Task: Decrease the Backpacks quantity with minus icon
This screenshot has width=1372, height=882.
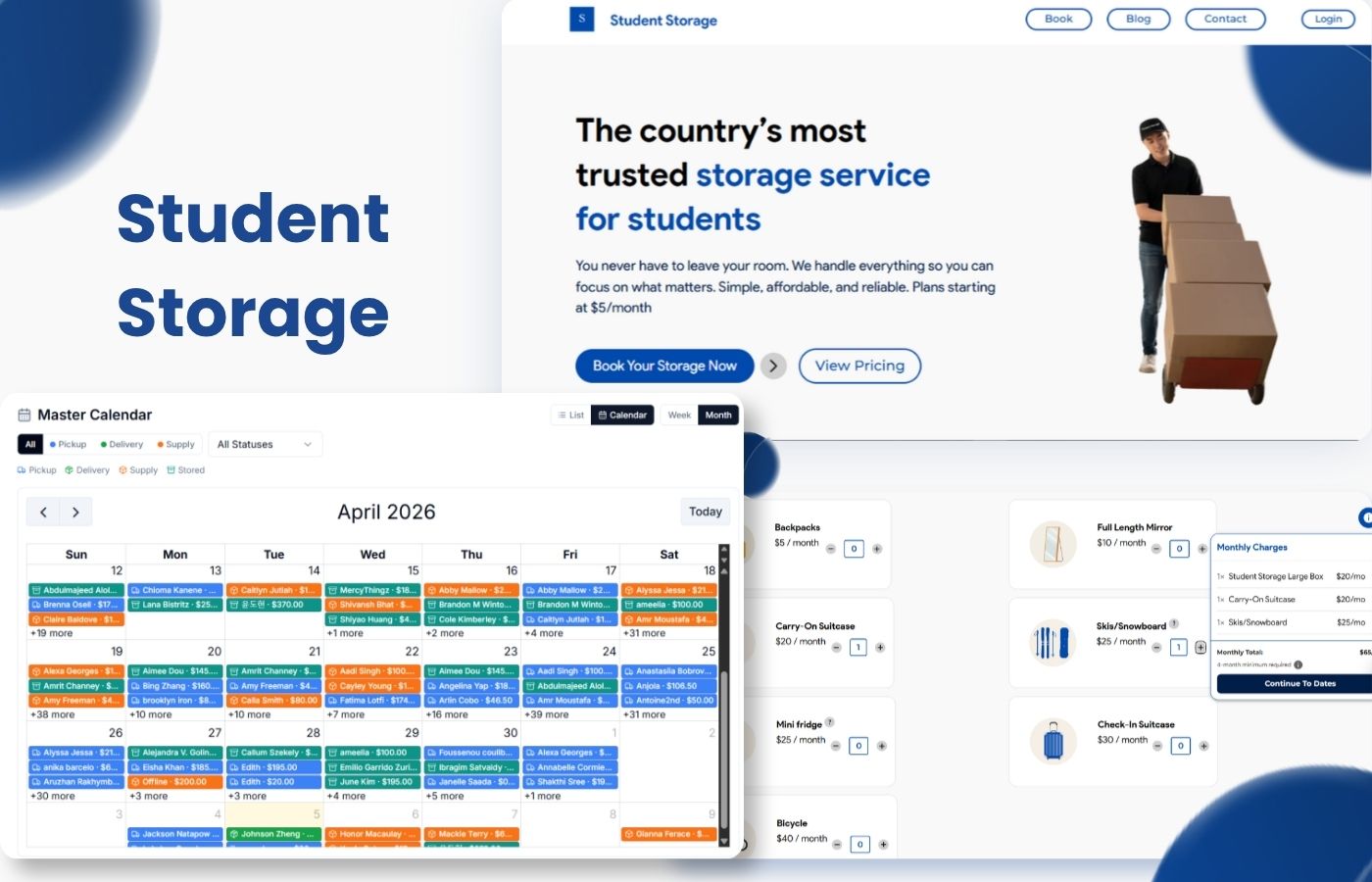Action: coord(831,549)
